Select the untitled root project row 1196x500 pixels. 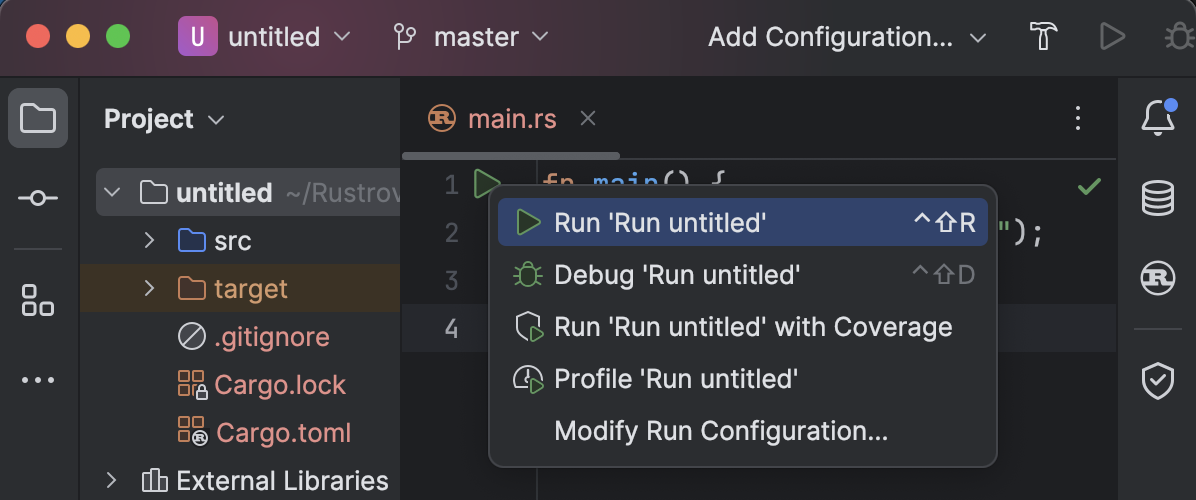point(248,193)
